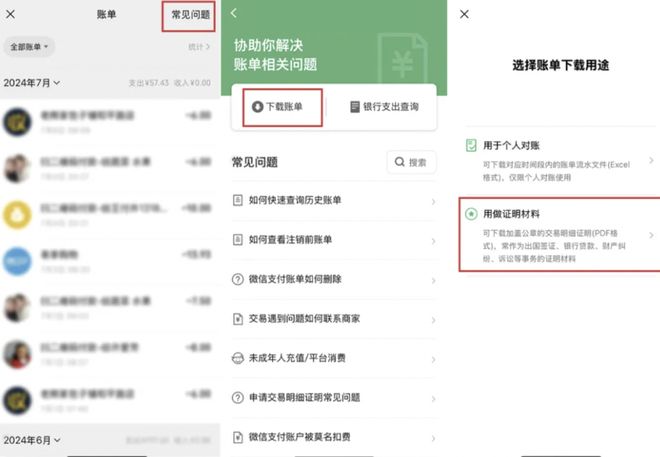This screenshot has width=660, height=457.
Task: Open the 全部账单 filter dropdown
Action: click(x=29, y=47)
